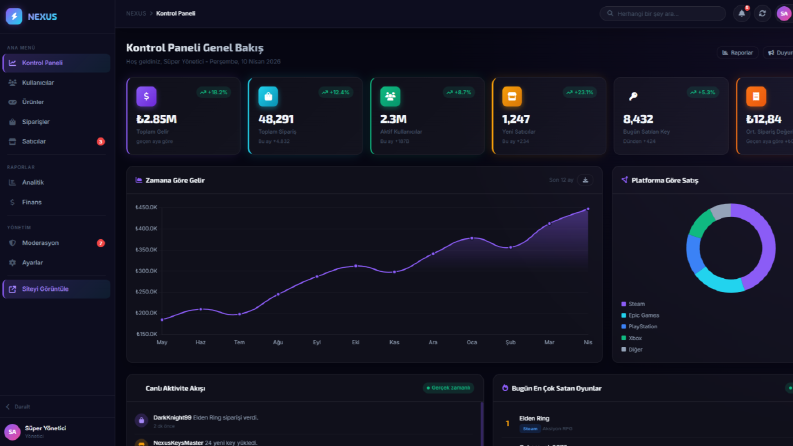
Task: Click the icon beside Platforma Göre Satış
Action: [625, 180]
